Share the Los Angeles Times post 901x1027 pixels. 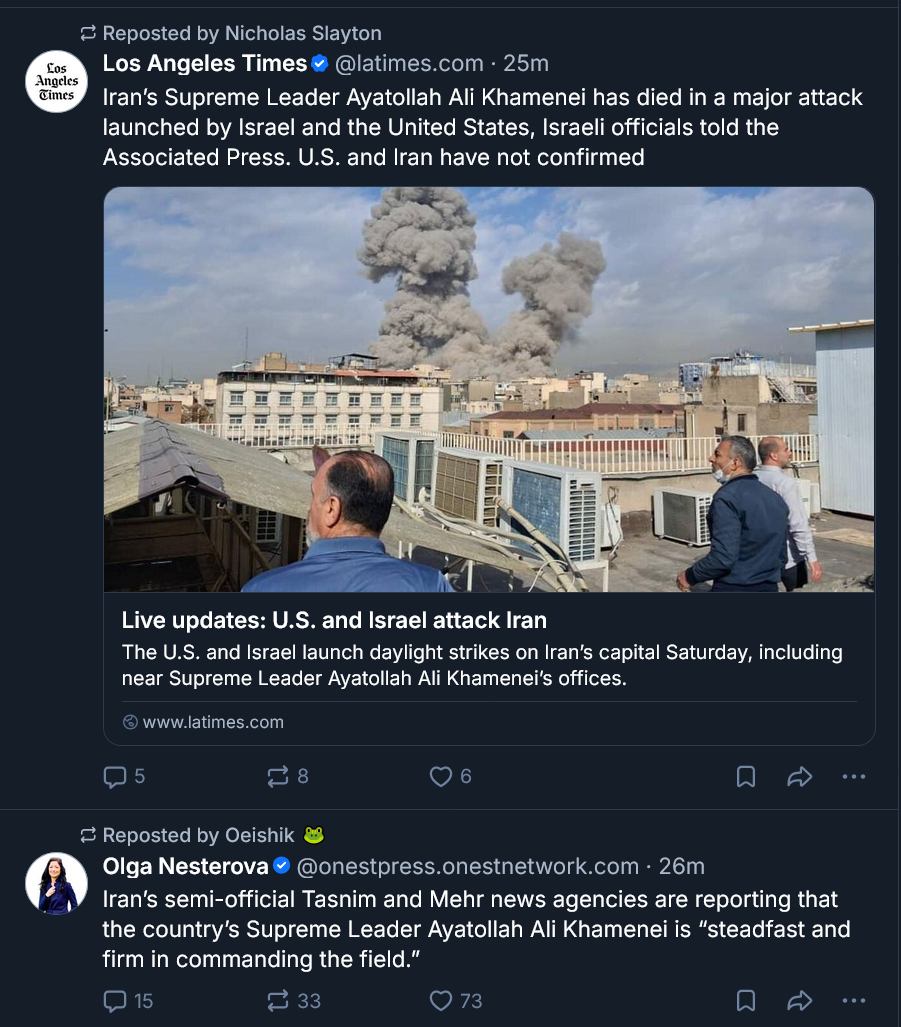pos(799,776)
